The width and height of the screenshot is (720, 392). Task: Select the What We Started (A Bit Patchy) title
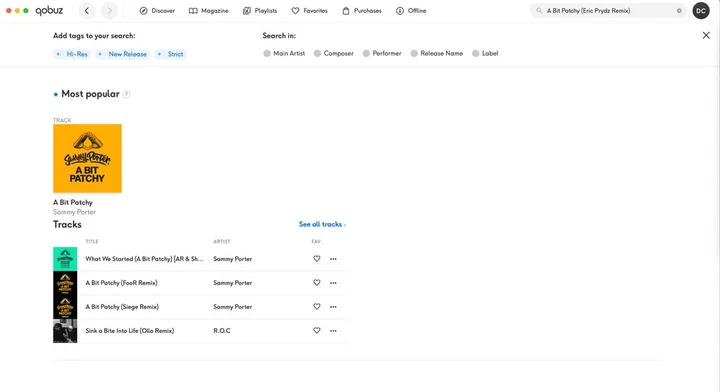[x=144, y=259]
